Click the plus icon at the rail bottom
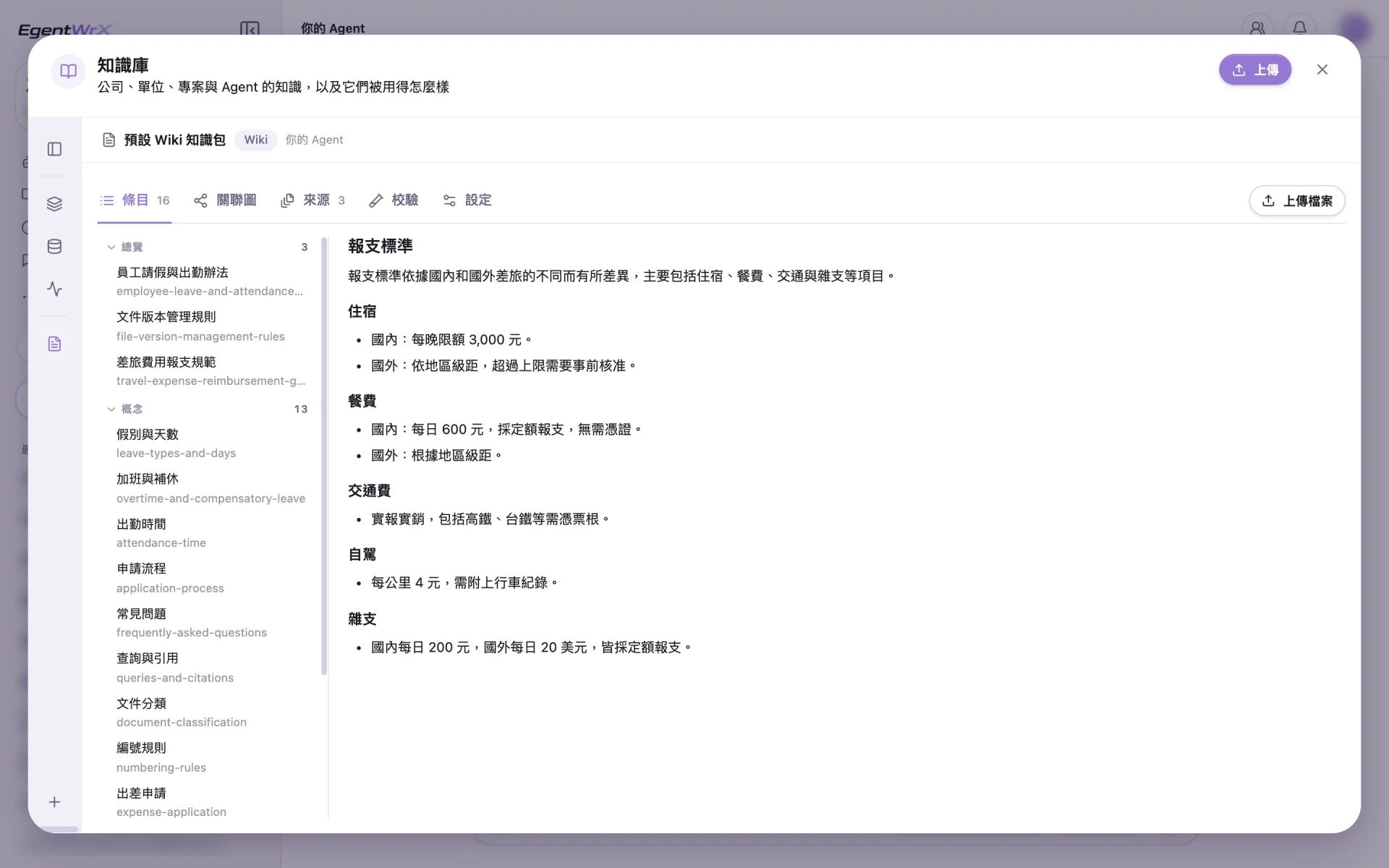Image resolution: width=1389 pixels, height=868 pixels. pos(54,801)
